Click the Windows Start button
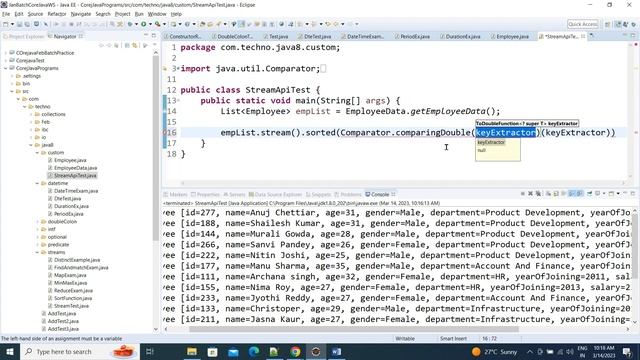The width and height of the screenshot is (640, 360). 10,351
